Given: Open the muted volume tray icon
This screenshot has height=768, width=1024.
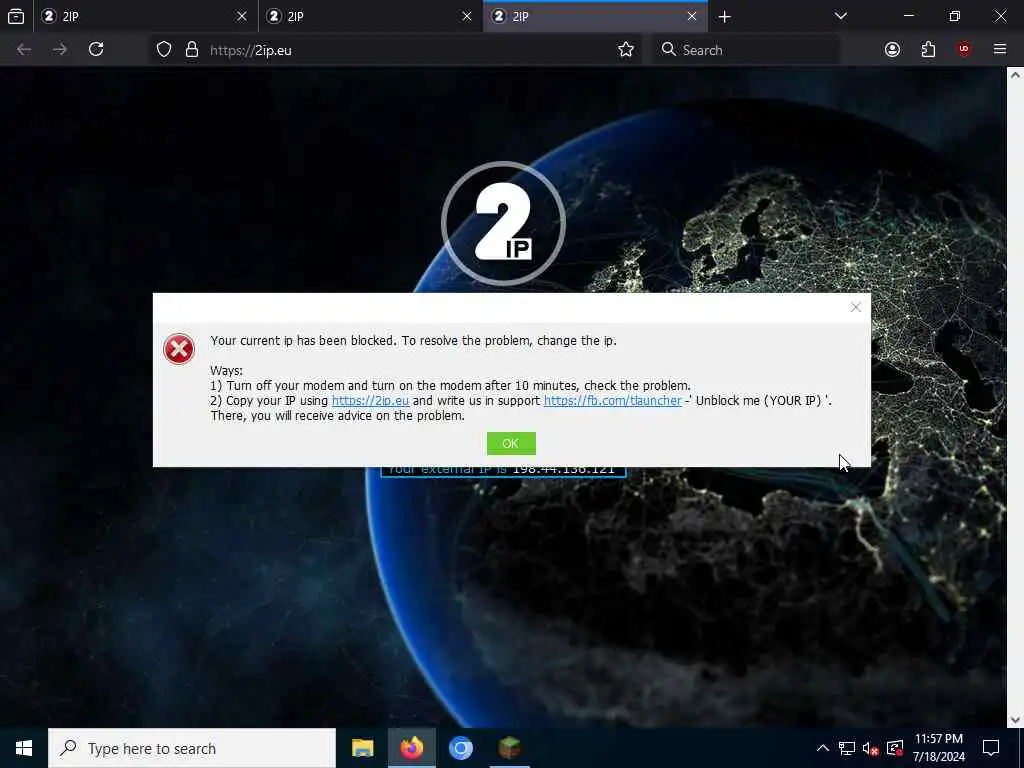Looking at the screenshot, I should tap(871, 748).
